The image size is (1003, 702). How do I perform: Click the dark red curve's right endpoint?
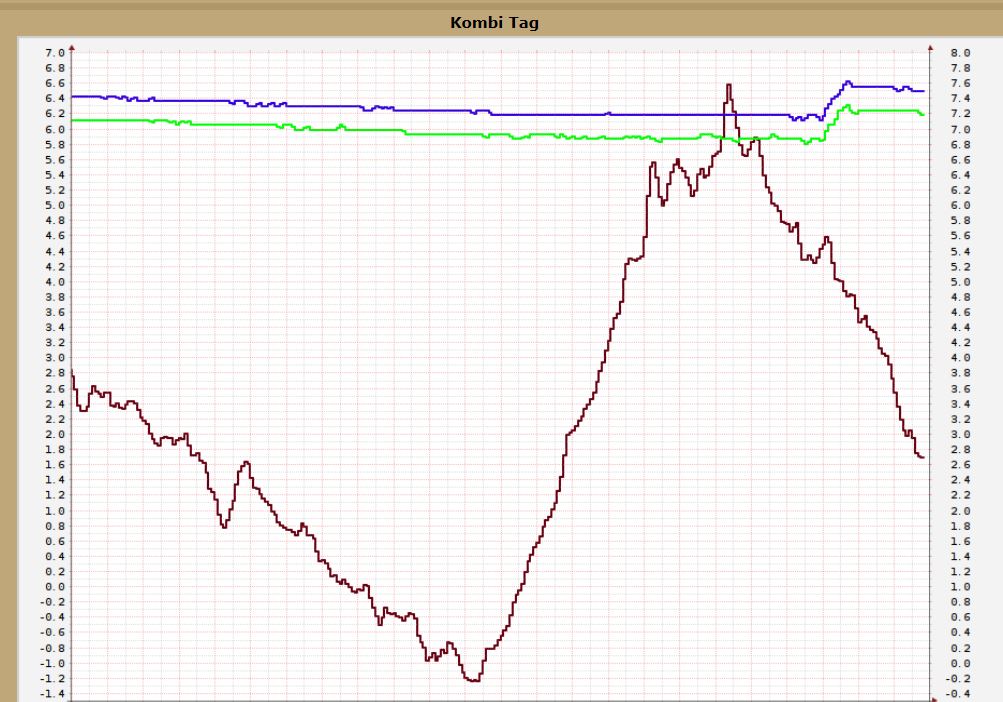coord(922,457)
